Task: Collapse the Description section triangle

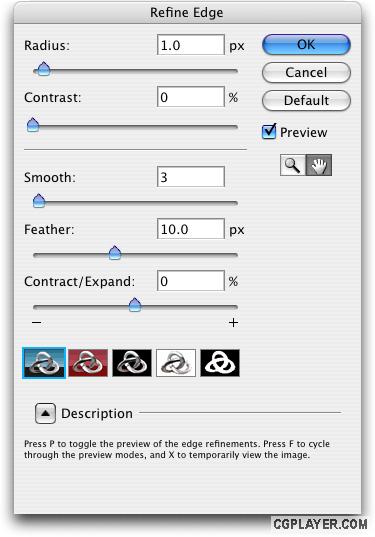Action: 45,413
